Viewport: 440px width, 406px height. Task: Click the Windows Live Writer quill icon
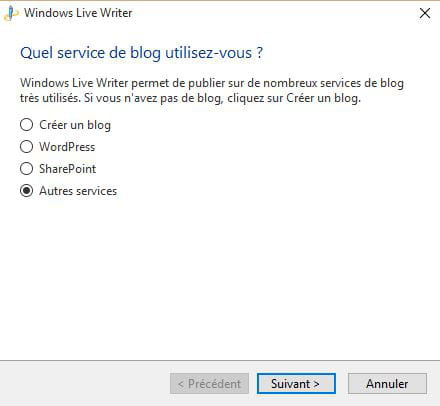[x=11, y=14]
